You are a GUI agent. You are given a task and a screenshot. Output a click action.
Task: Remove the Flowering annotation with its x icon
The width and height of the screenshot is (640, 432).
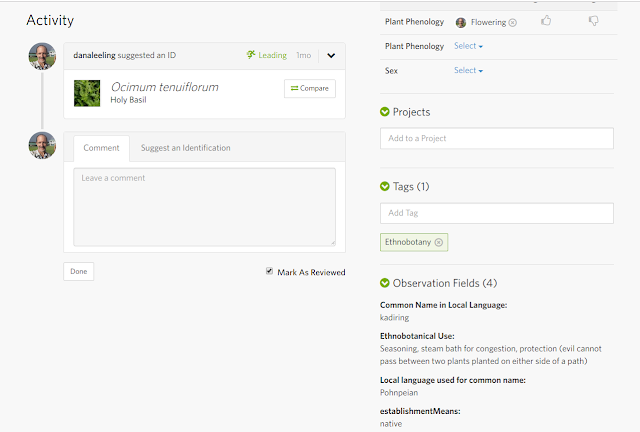click(x=513, y=22)
